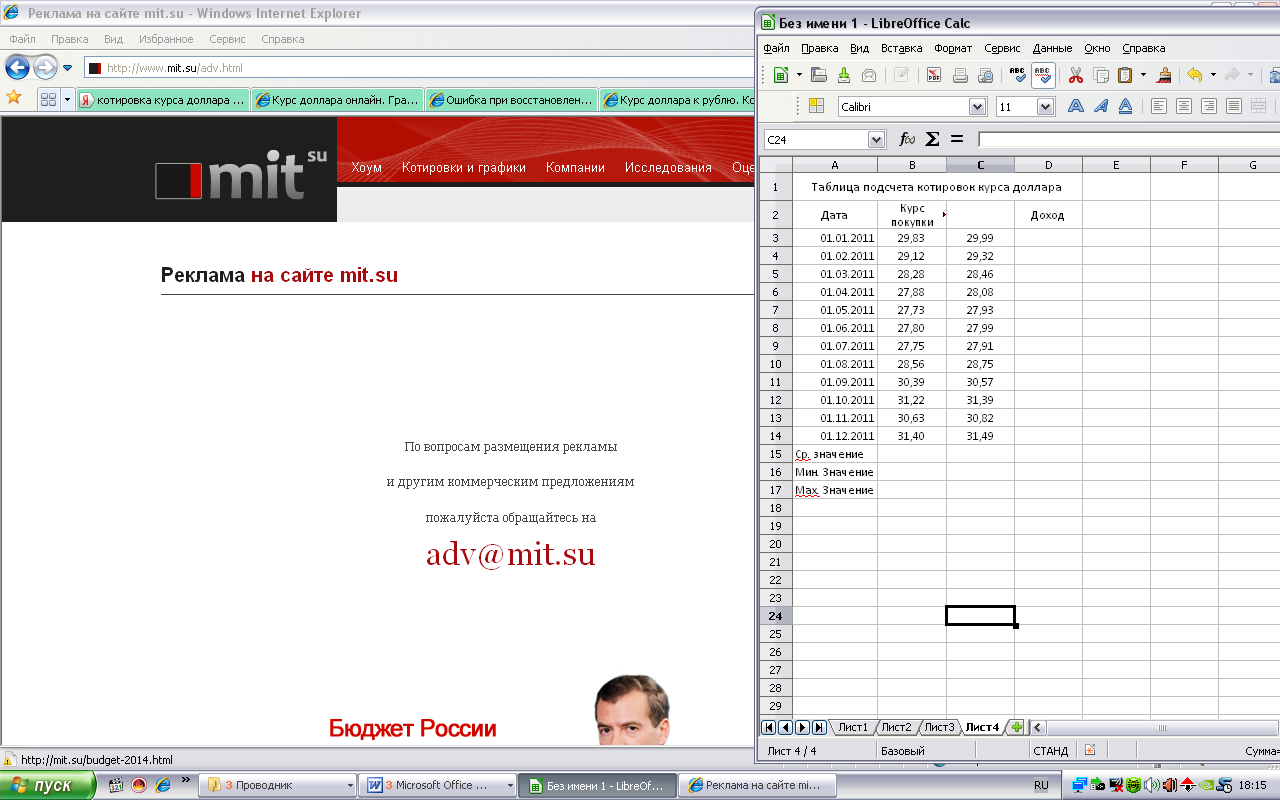Export directly as PDF icon
Viewport: 1280px width, 800px height.
click(934, 75)
